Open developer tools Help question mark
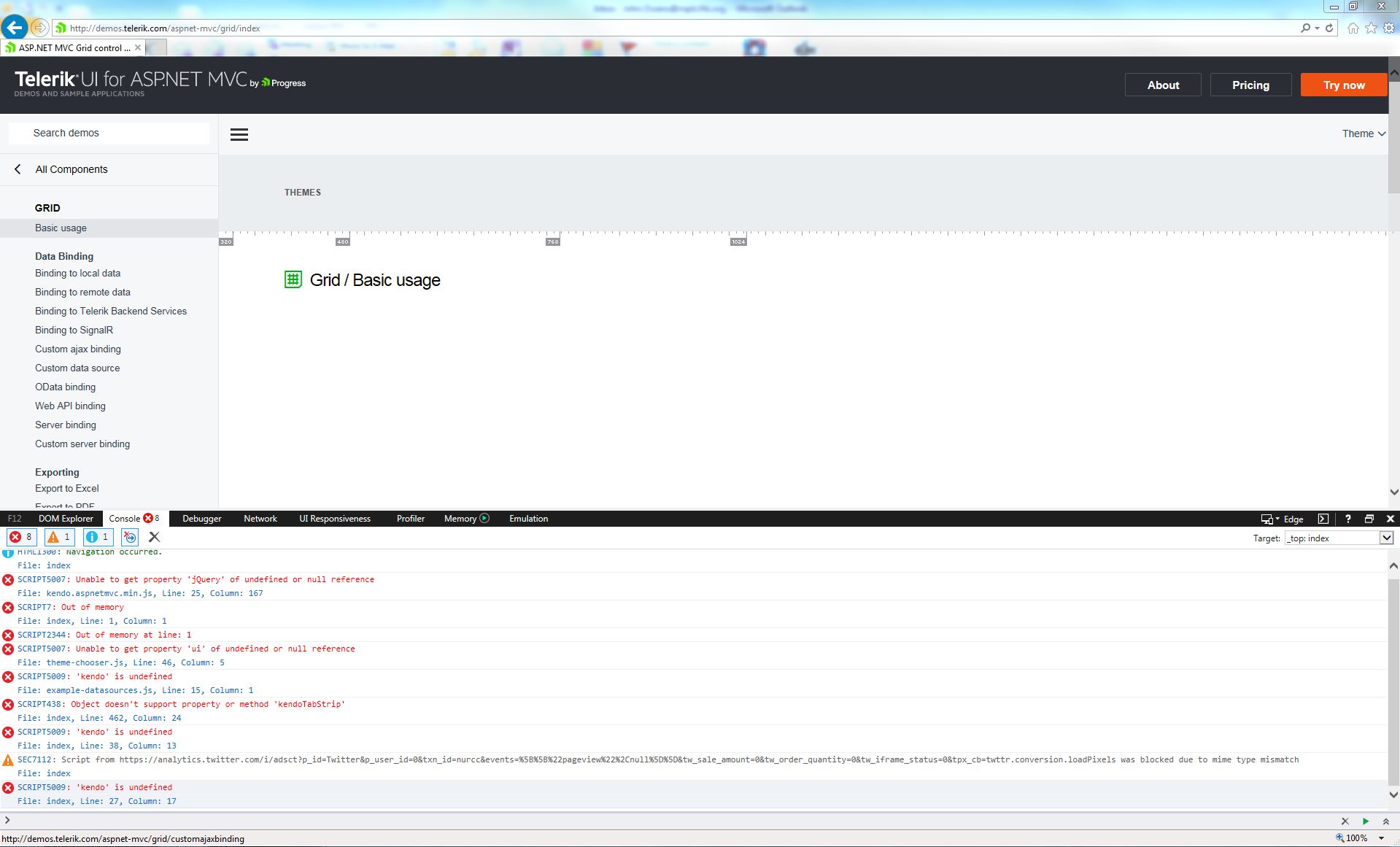This screenshot has width=1400, height=847. (1347, 519)
